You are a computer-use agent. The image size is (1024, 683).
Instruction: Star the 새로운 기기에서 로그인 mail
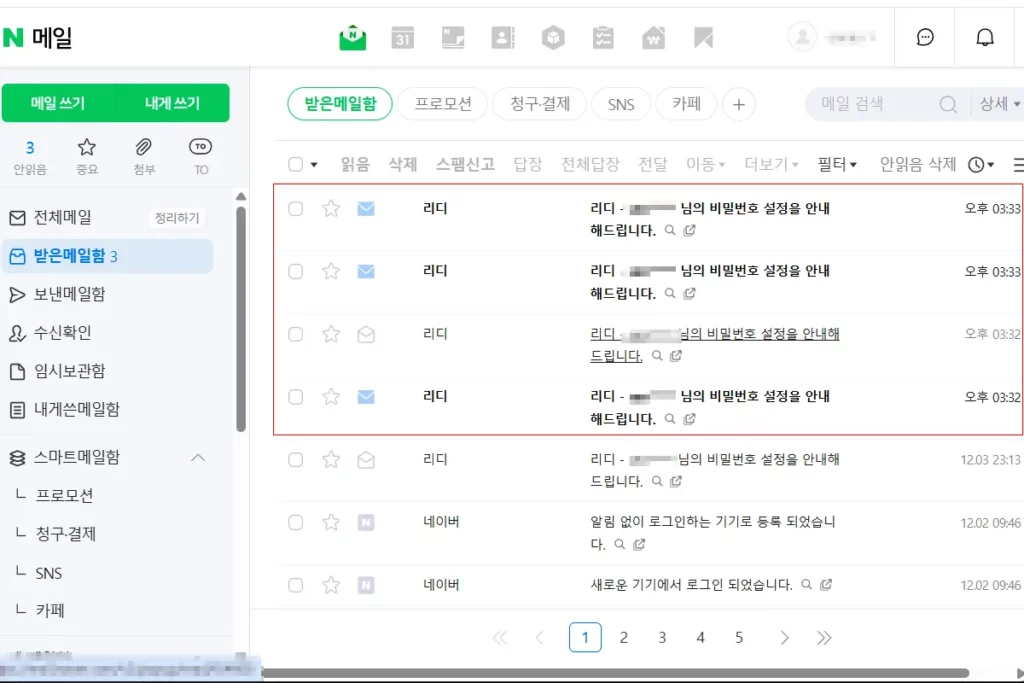[x=331, y=584]
